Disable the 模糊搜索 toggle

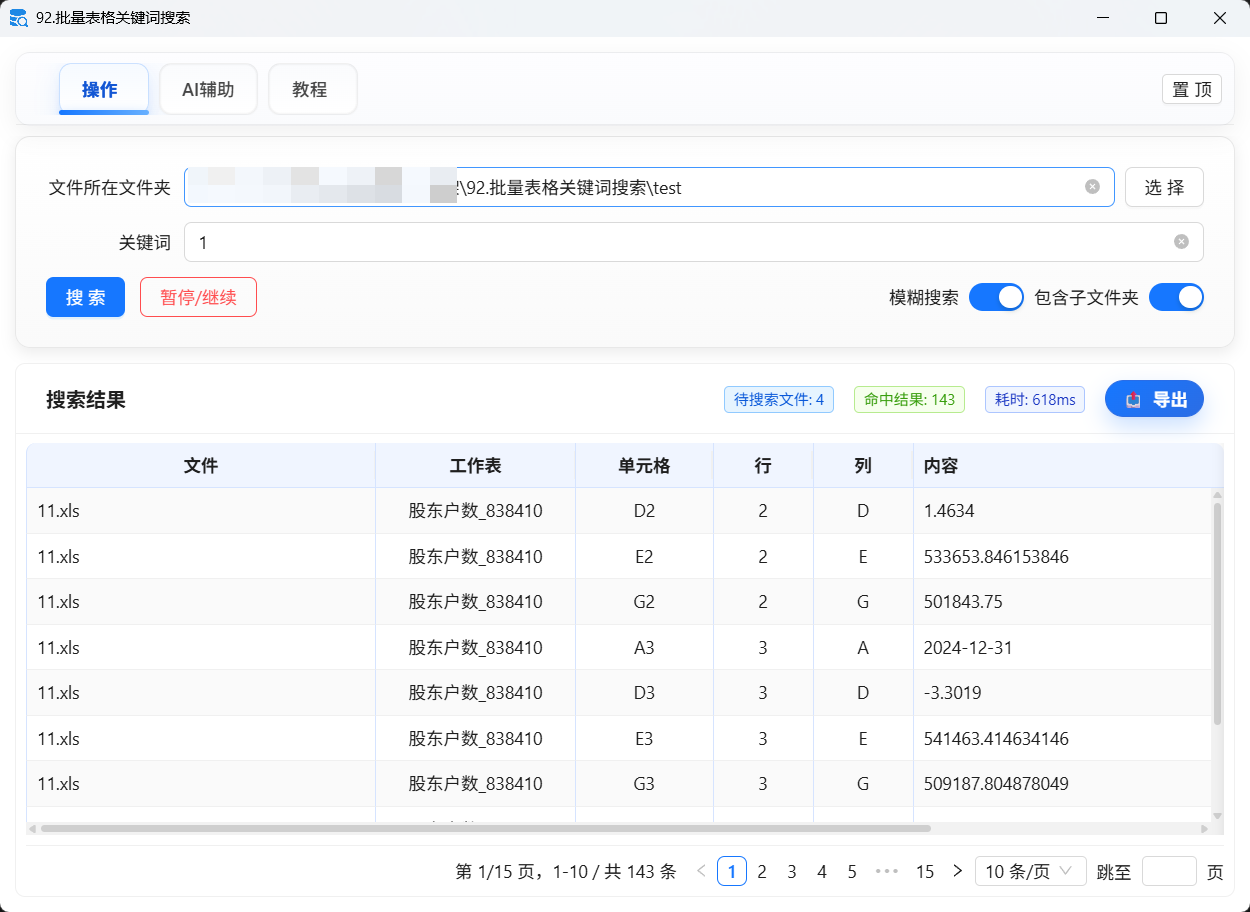(x=996, y=297)
